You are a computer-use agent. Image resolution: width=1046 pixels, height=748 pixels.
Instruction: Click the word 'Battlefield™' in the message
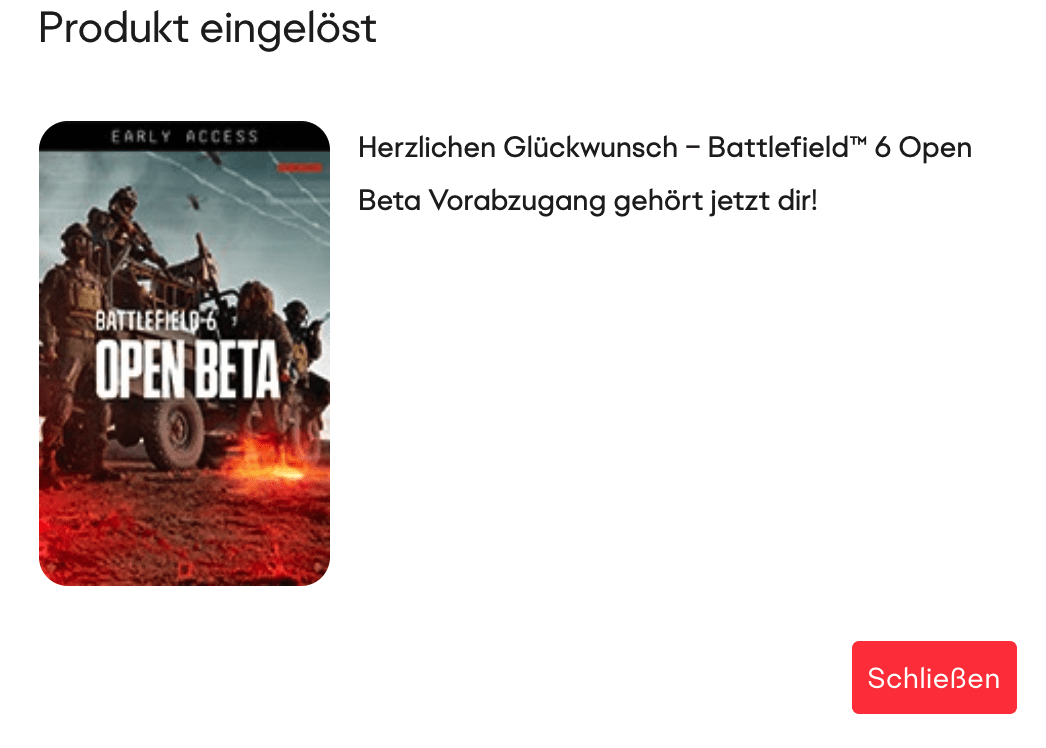787,147
